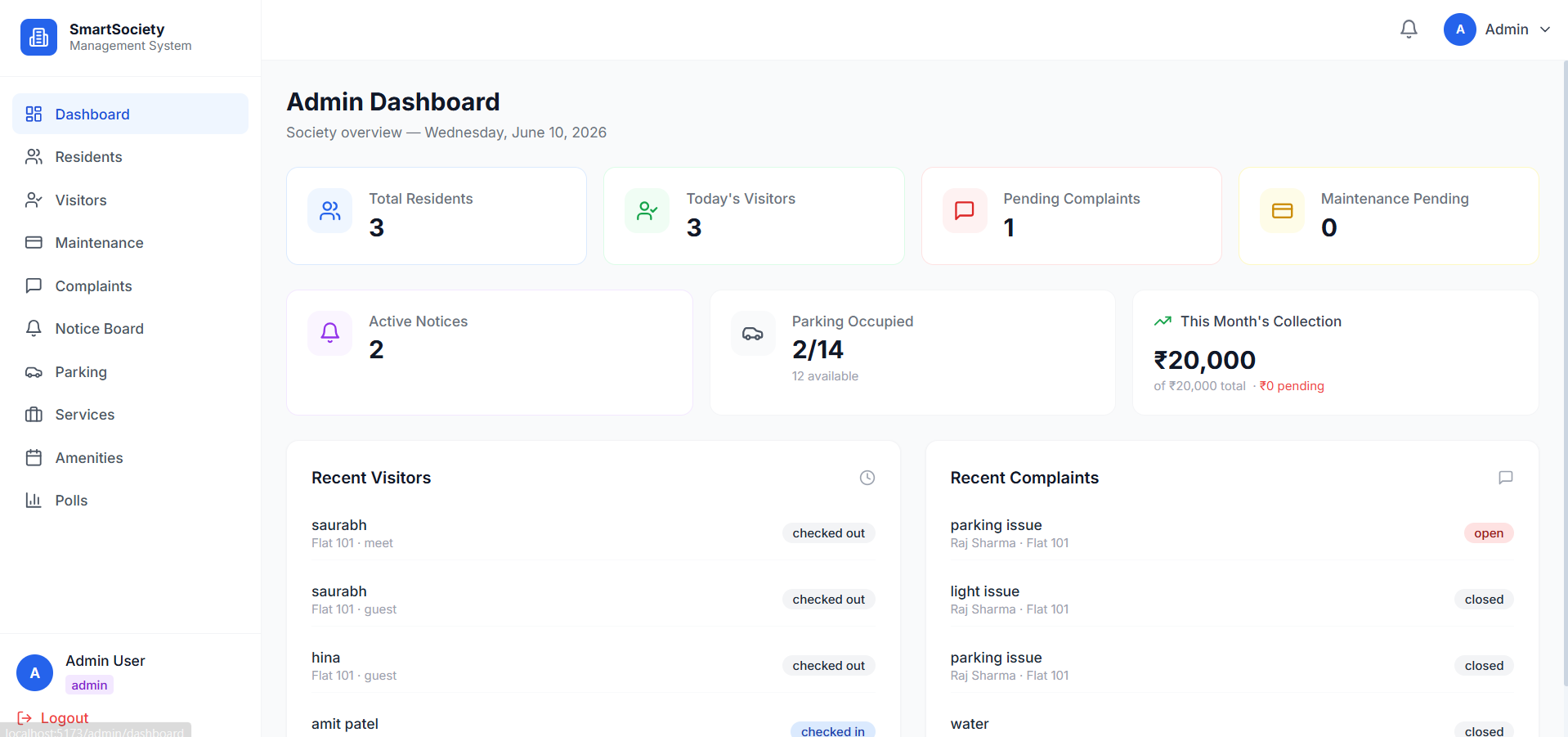Click checked out badge for hina

[x=828, y=666]
